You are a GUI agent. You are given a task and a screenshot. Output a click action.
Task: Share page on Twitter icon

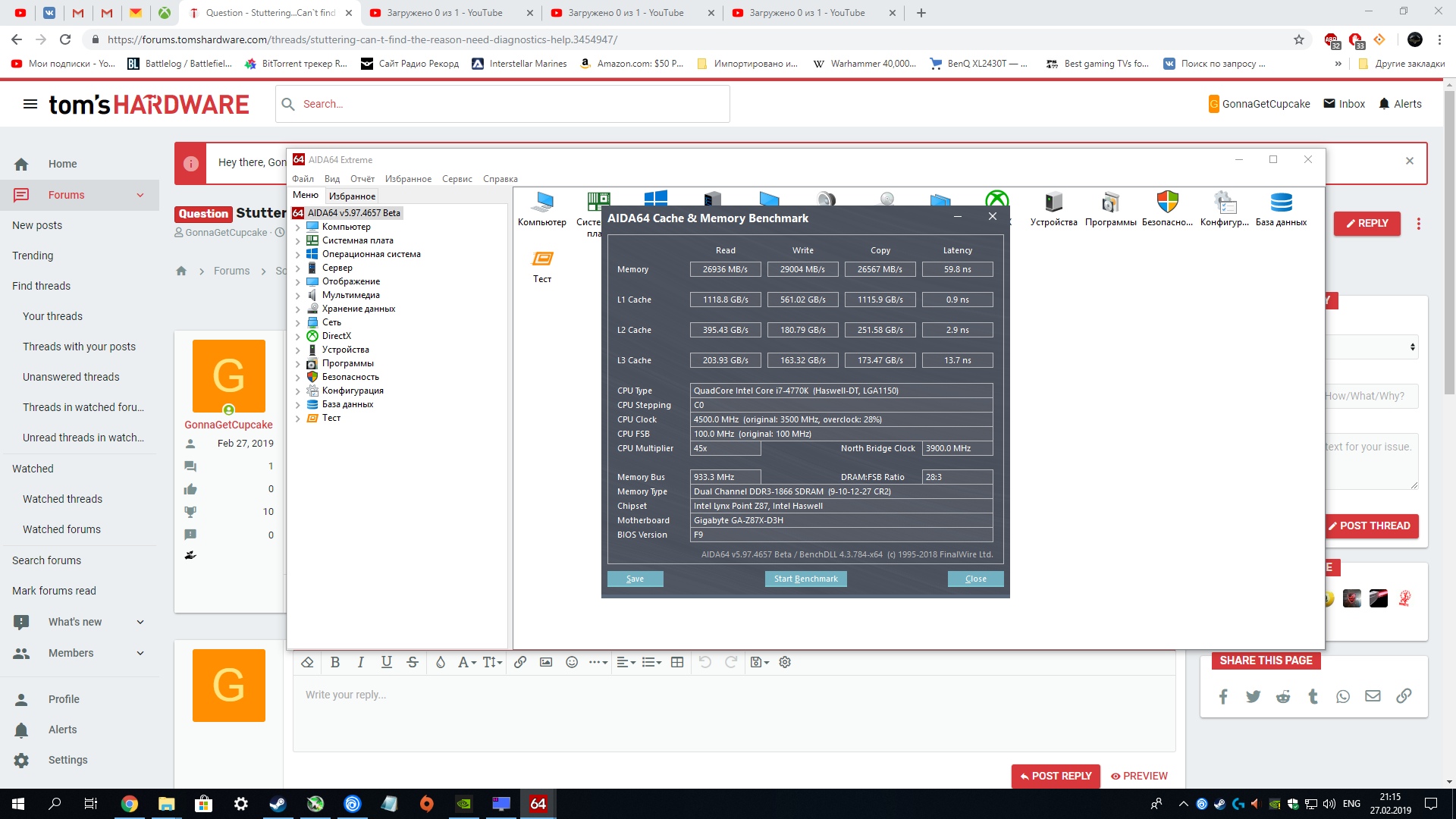tap(1253, 696)
